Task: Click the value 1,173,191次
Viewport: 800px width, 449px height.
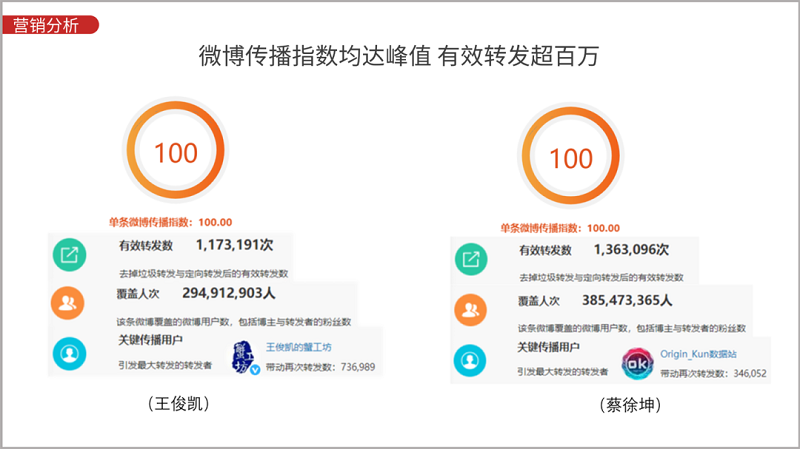Action: click(235, 245)
